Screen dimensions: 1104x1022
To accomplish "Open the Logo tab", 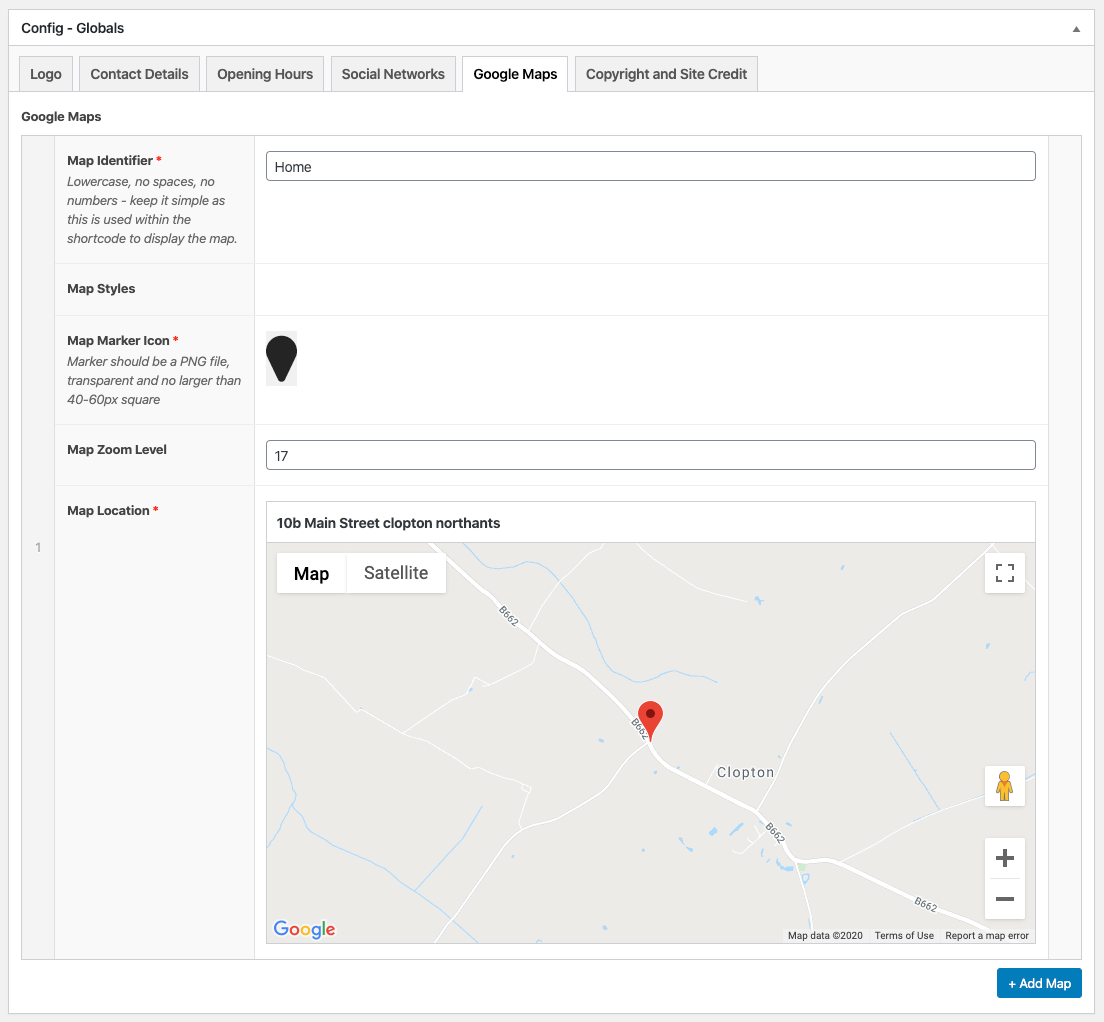I will tap(46, 74).
